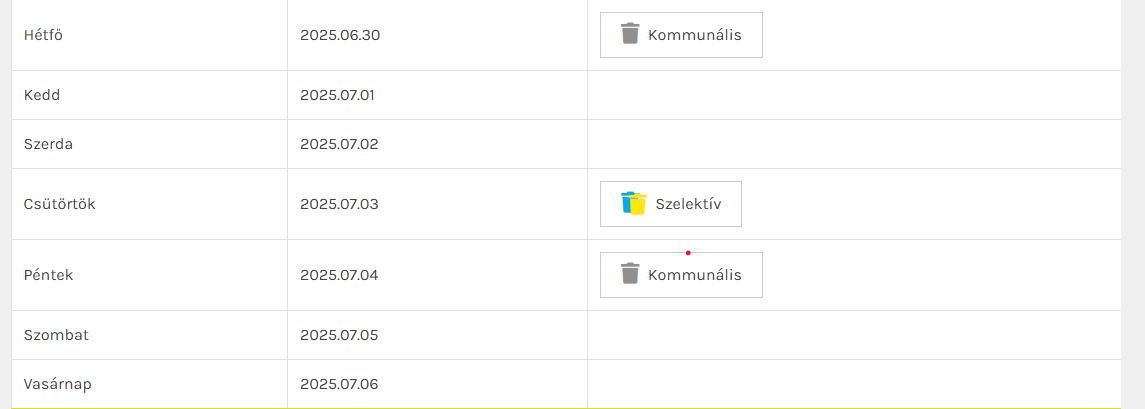Select the date 2025.07.03
The height and width of the screenshot is (409, 1145).
click(x=339, y=204)
